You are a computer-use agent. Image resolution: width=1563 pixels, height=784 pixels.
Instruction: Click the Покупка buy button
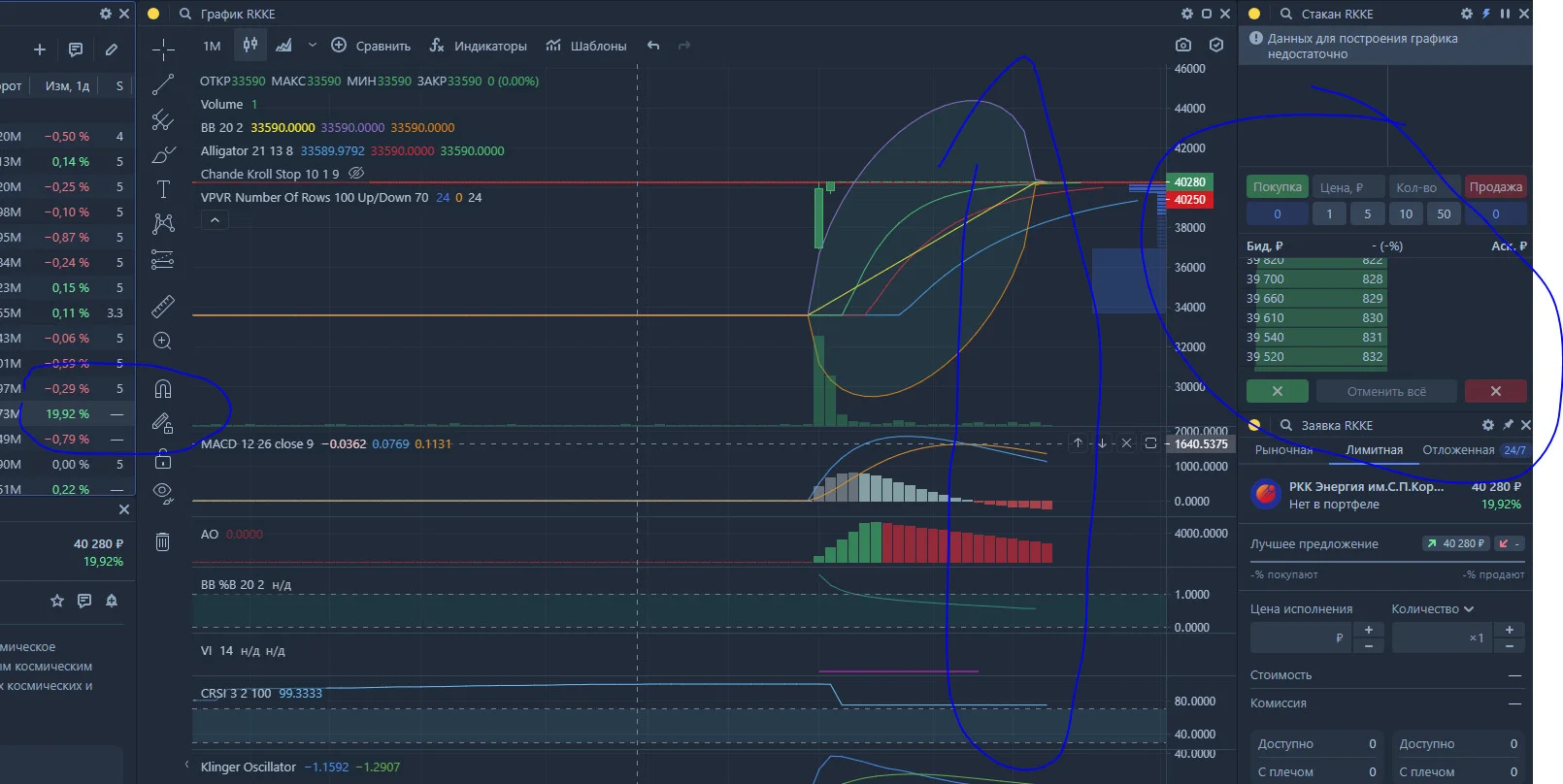click(x=1277, y=186)
